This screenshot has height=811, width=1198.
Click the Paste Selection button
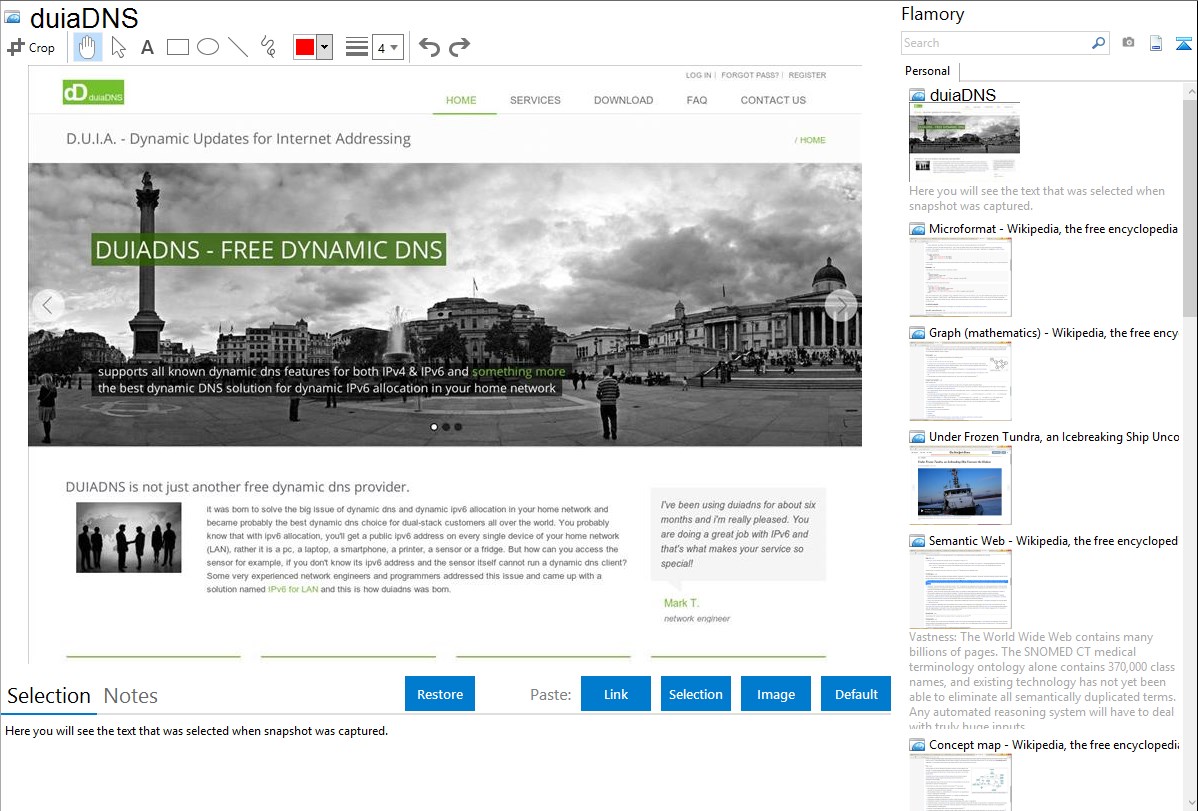[x=695, y=693]
